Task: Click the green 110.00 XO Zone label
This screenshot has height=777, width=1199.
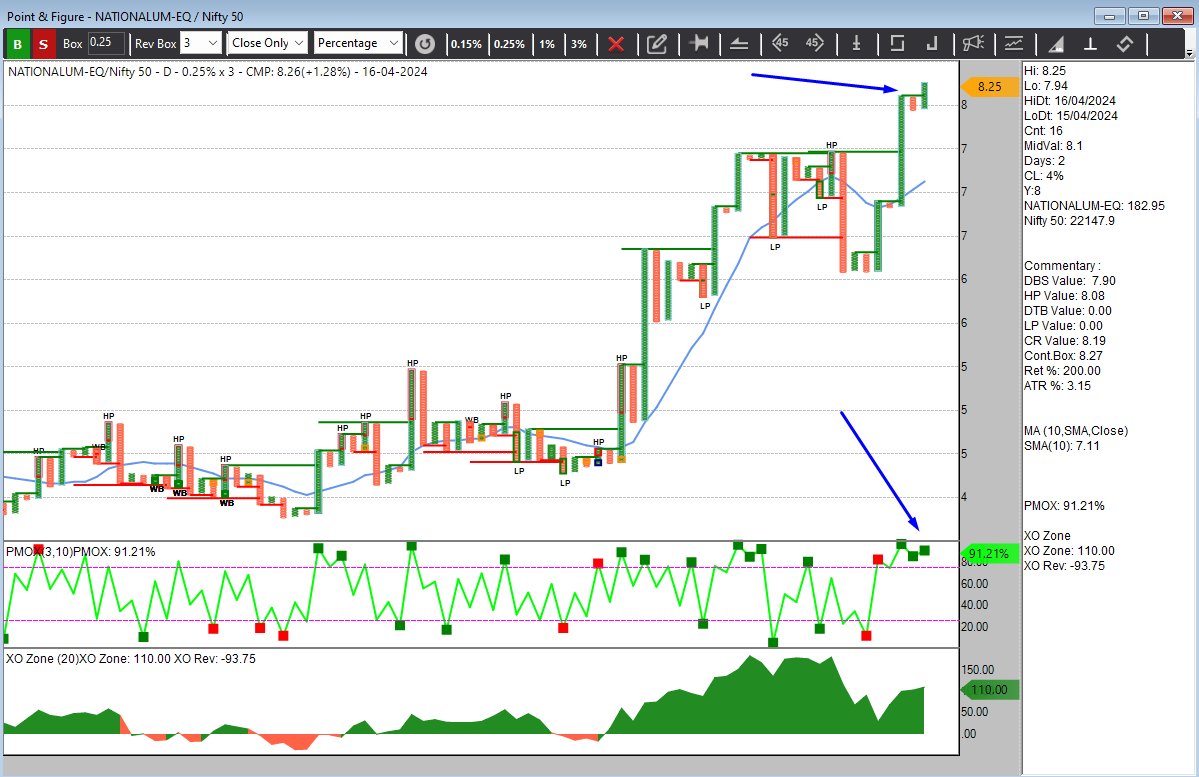Action: click(989, 689)
